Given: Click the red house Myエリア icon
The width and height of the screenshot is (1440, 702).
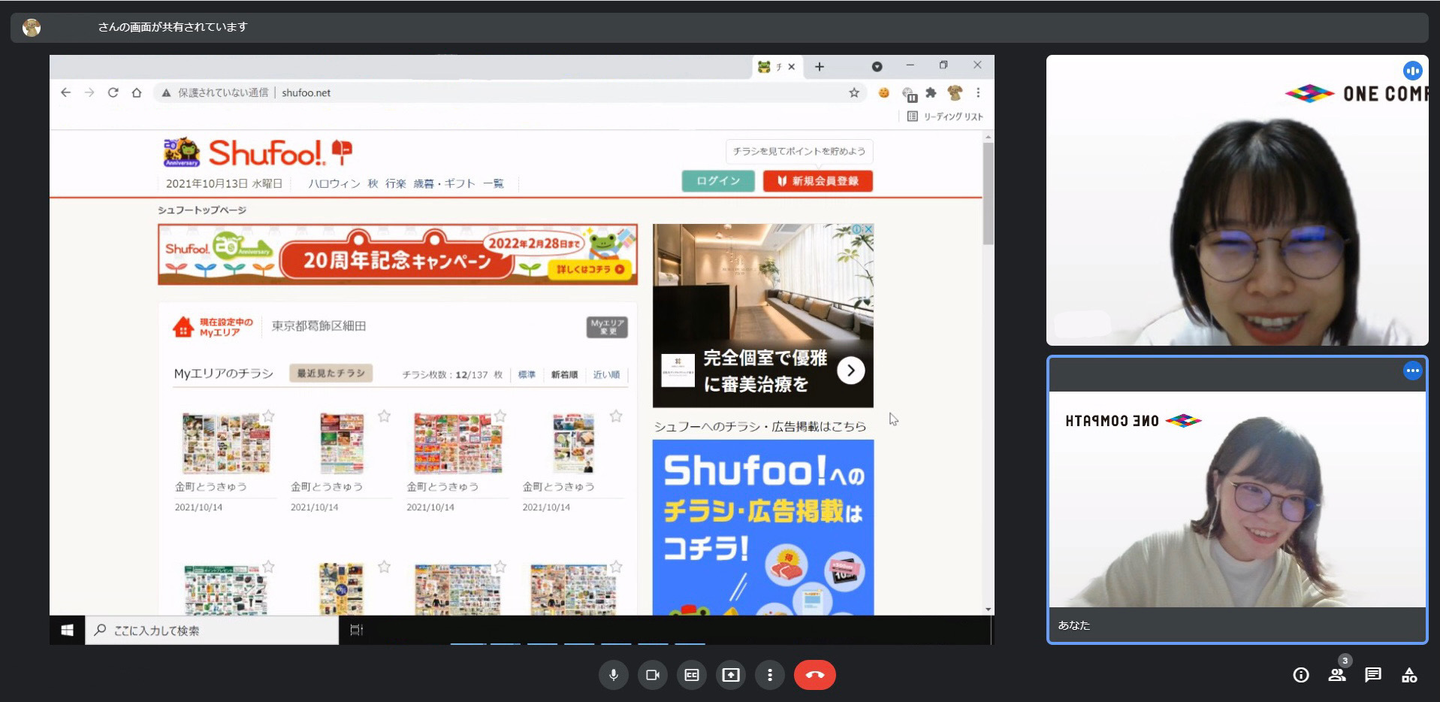Looking at the screenshot, I should coord(183,327).
